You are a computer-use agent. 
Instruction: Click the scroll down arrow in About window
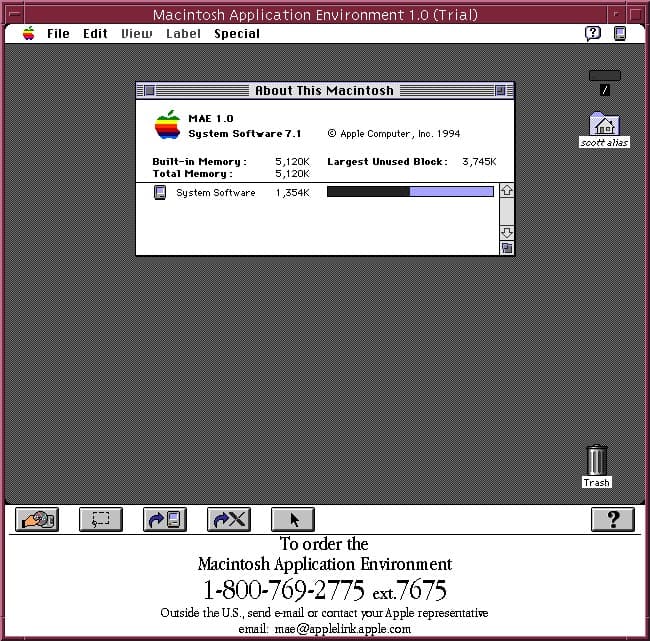pos(507,232)
